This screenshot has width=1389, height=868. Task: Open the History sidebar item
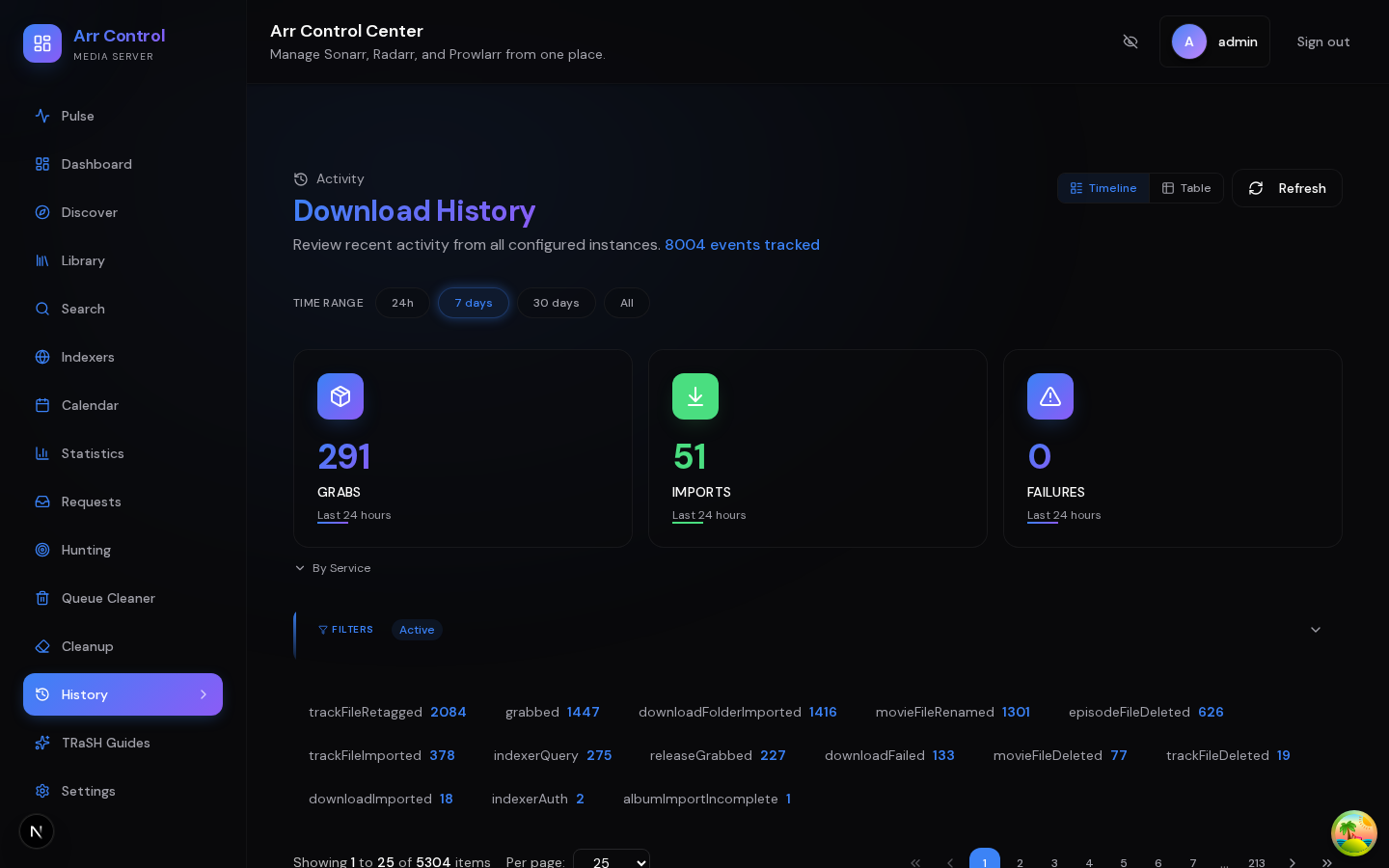click(x=123, y=694)
